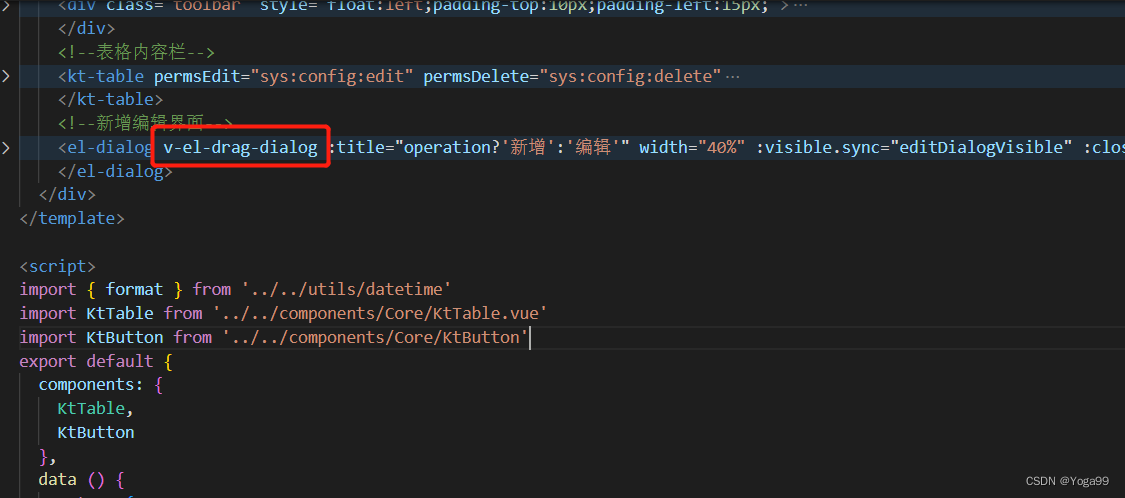Click the data () method name
1125x498 pixels.
coord(72,479)
